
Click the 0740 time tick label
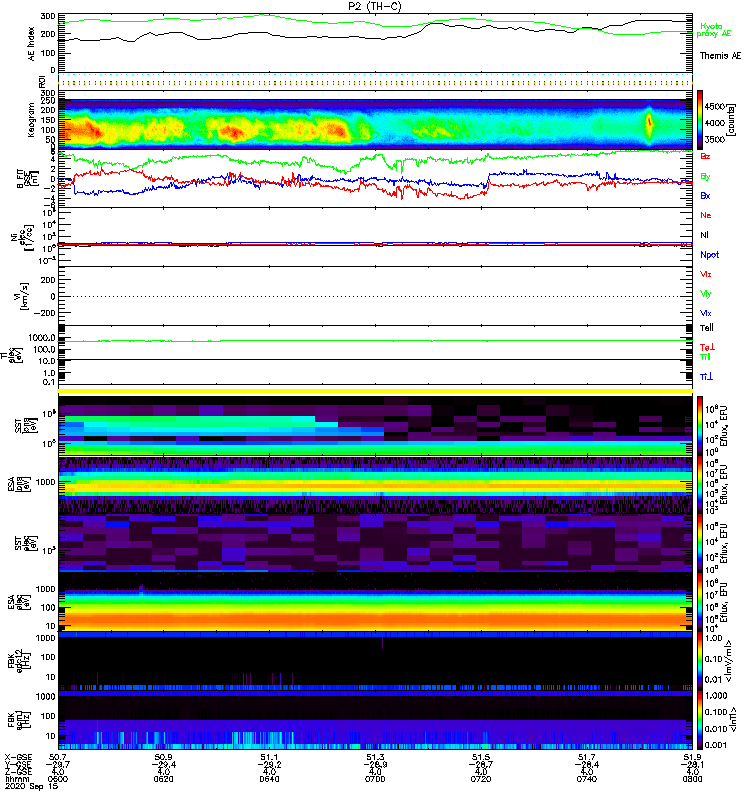tap(587, 779)
